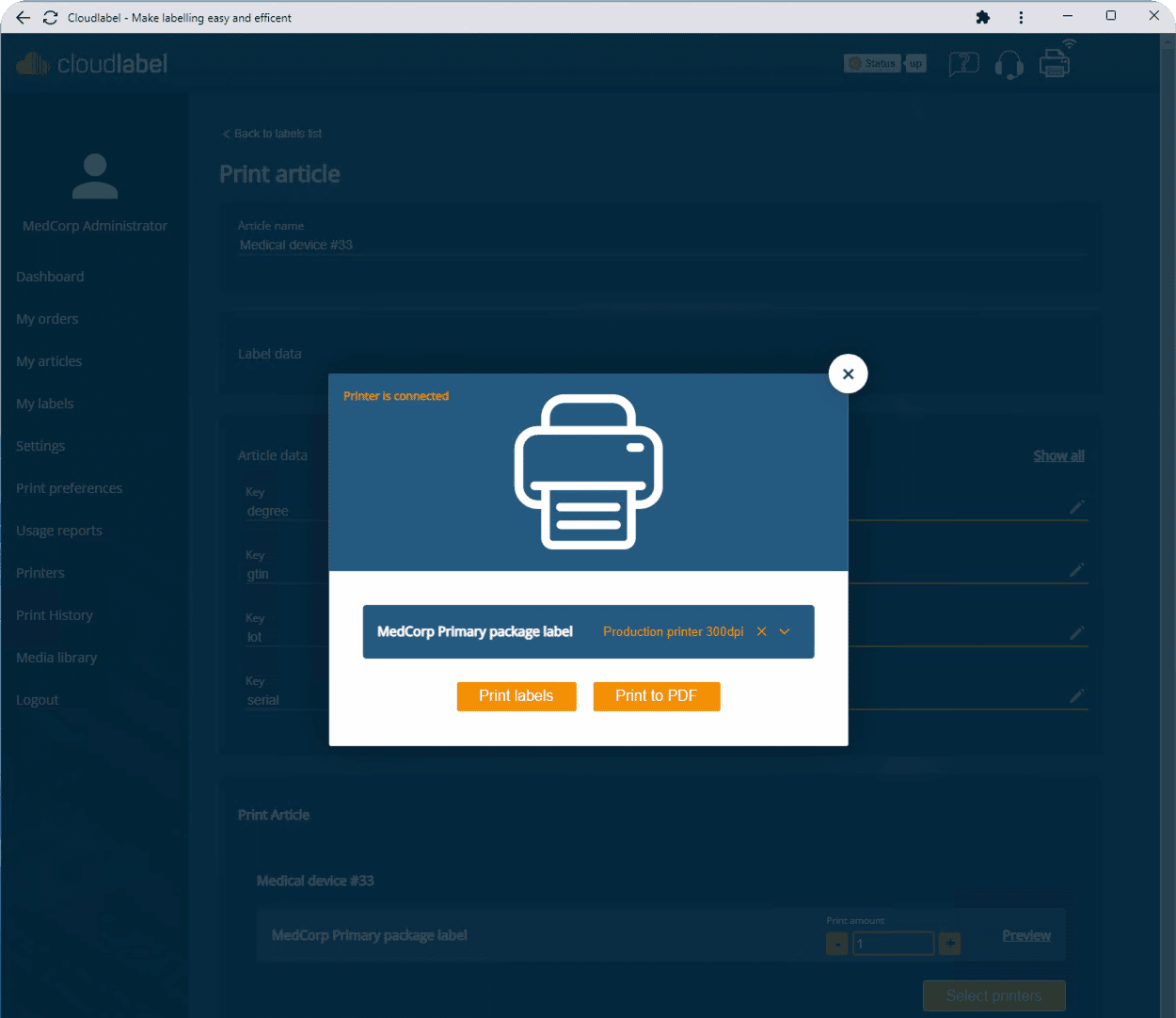The width and height of the screenshot is (1176, 1018).
Task: Click the cloudlabel logo
Action: tap(91, 63)
